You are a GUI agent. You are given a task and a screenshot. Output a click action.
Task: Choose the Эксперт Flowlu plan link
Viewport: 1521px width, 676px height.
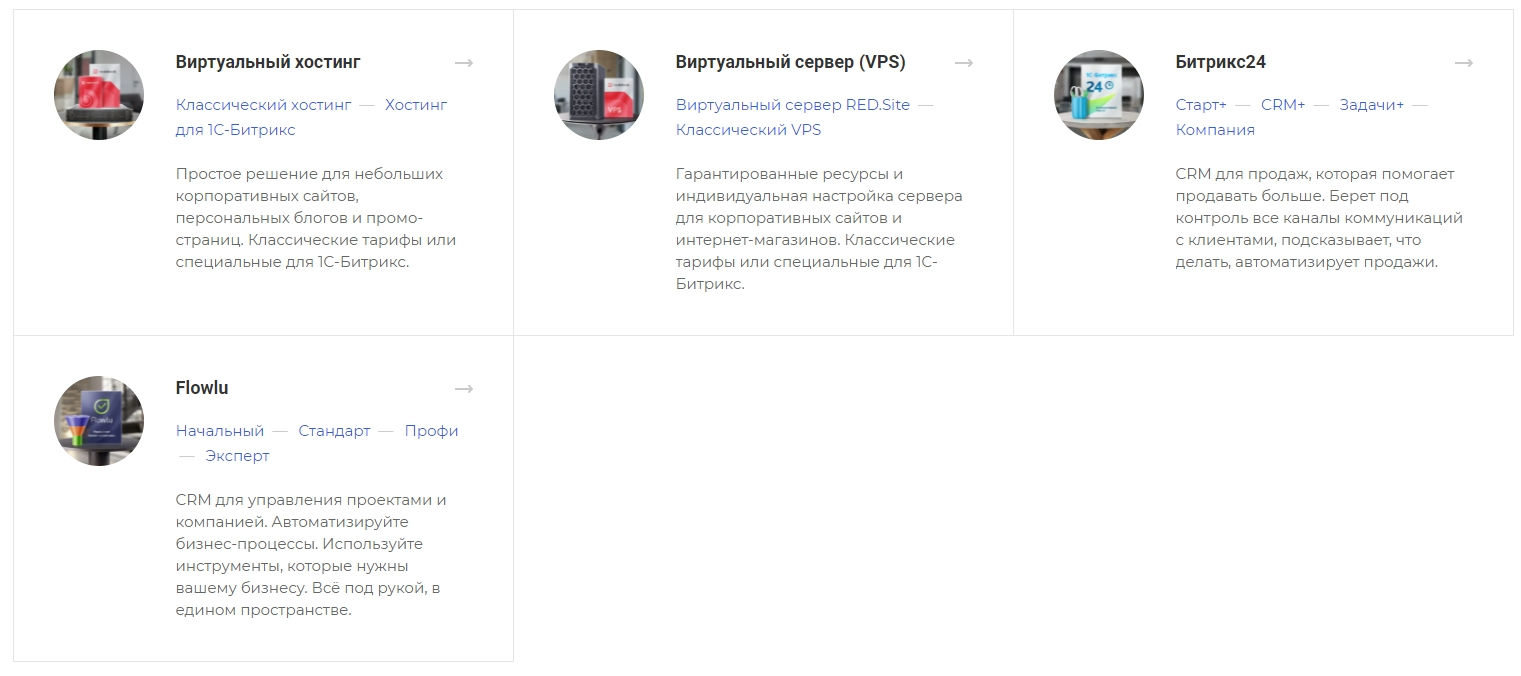click(238, 456)
